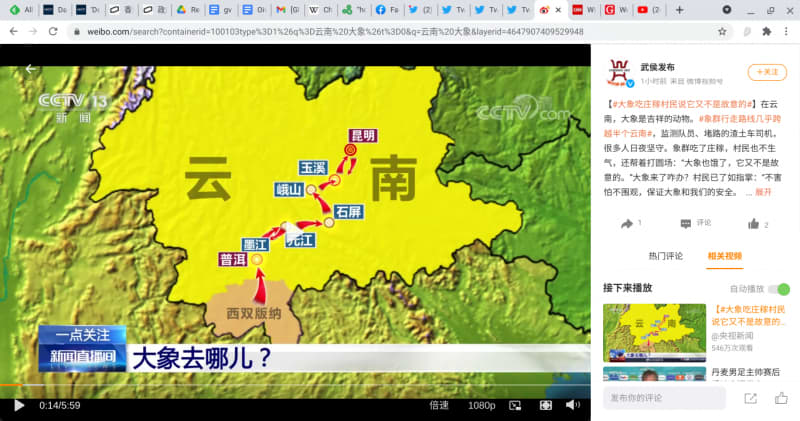Open the 武侯发布 account name
800x421 pixels.
657,67
